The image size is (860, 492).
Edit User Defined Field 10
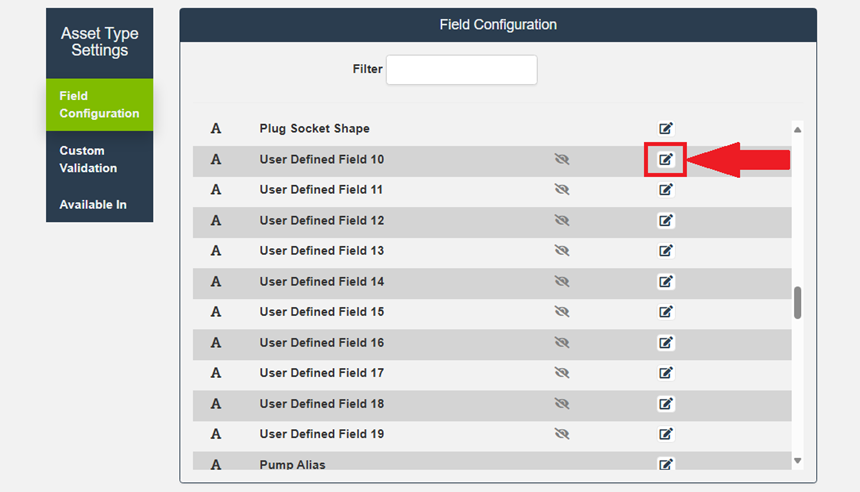point(666,160)
